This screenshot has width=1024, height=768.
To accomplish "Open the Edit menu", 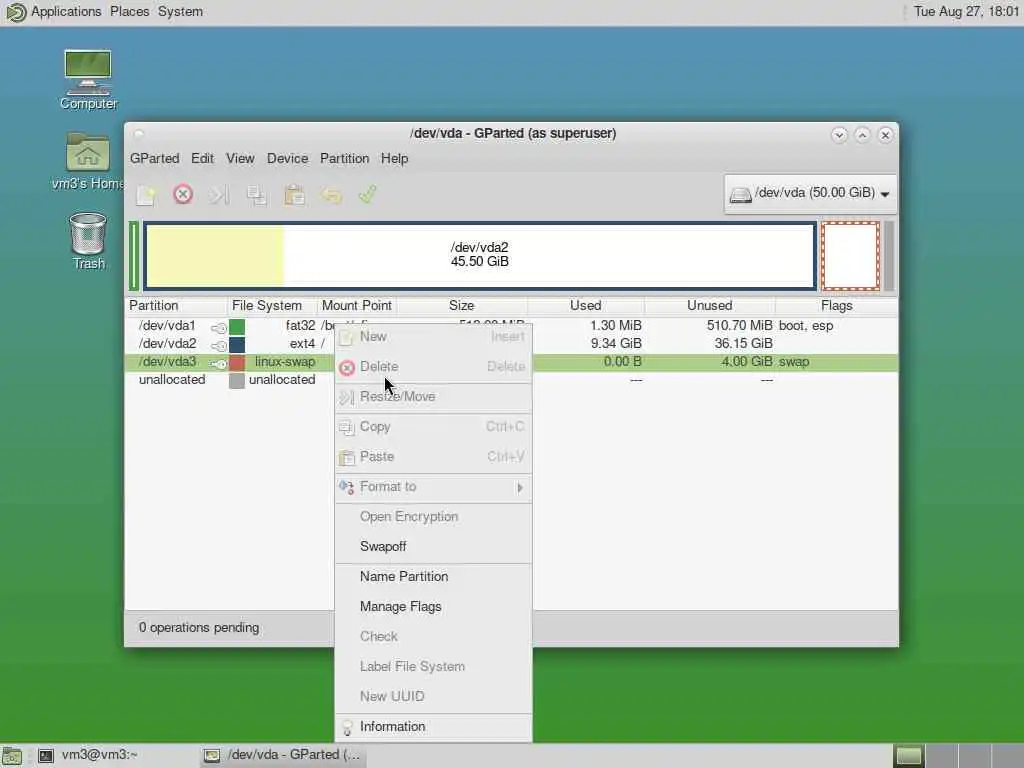I will coord(202,158).
